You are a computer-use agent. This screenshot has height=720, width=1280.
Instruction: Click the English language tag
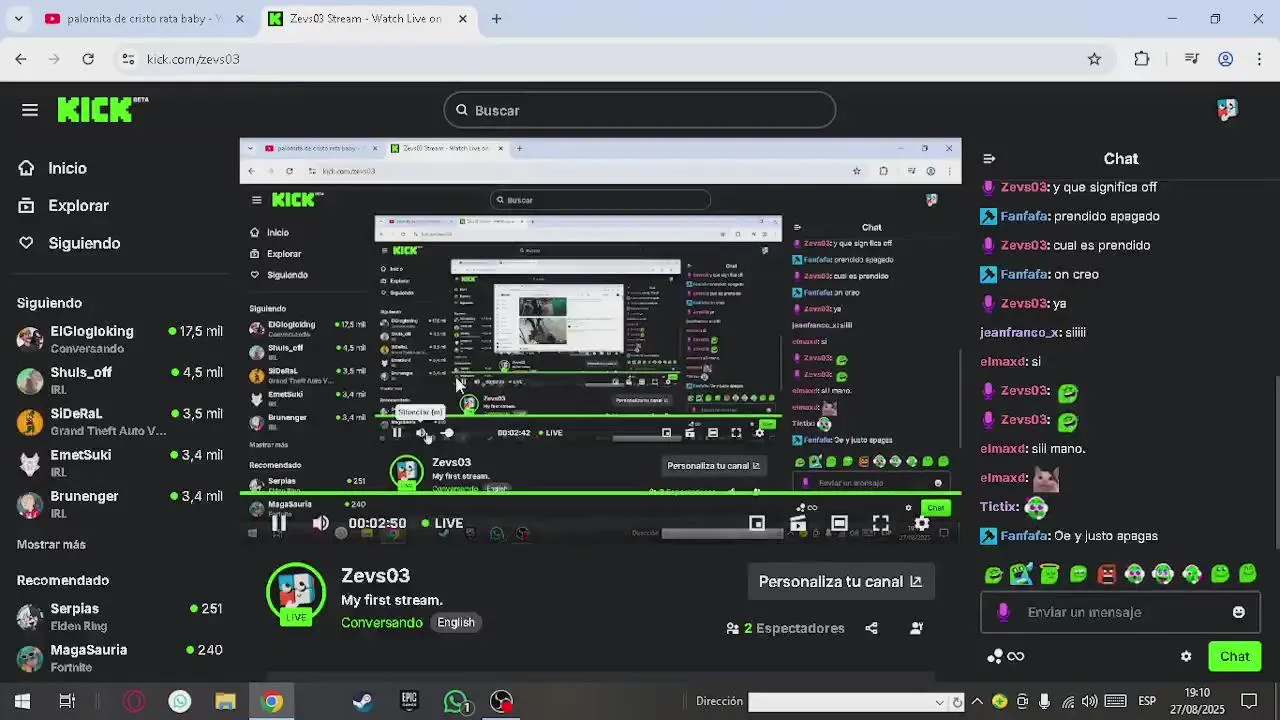(456, 622)
